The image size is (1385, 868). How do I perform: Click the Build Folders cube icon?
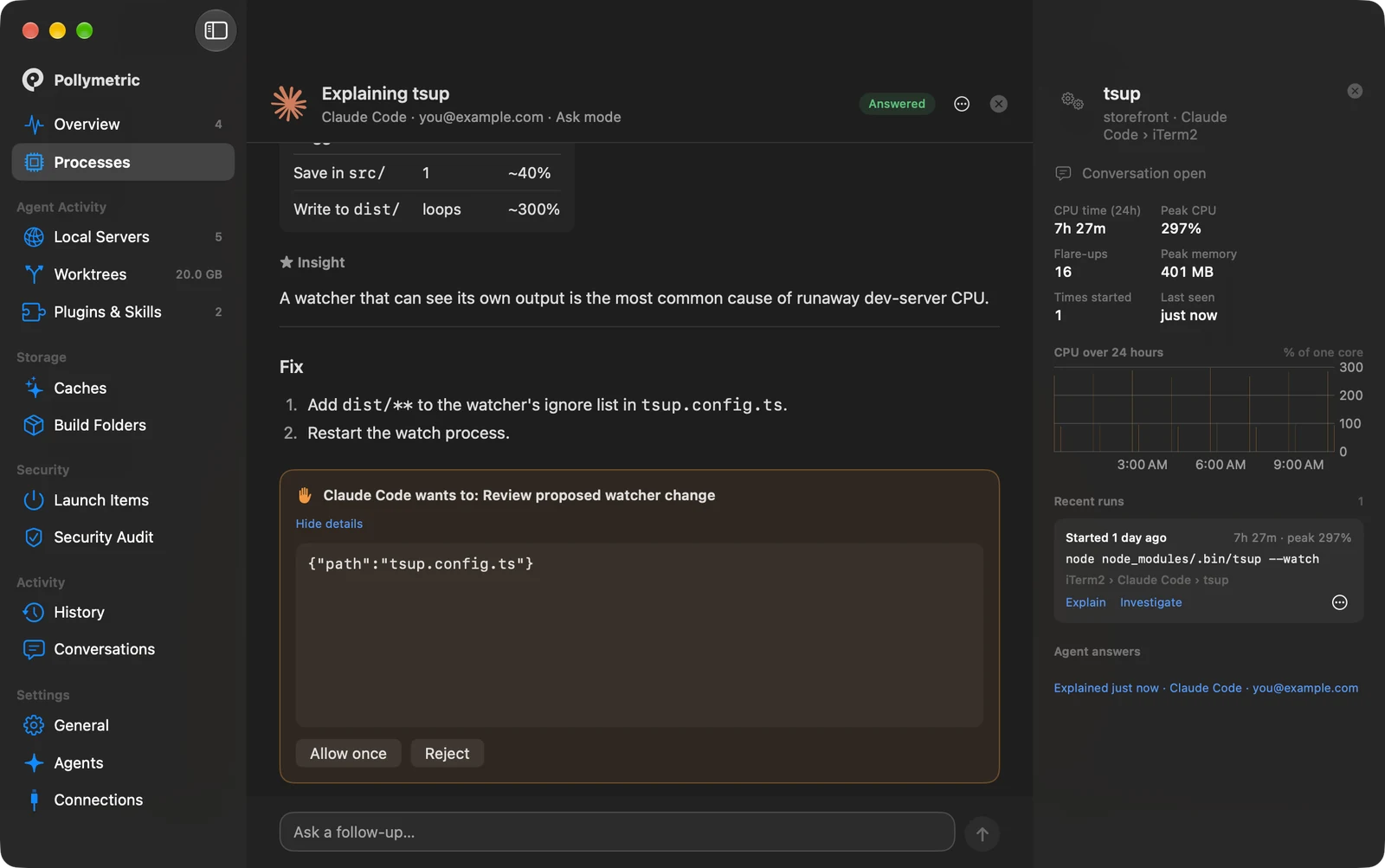click(34, 425)
